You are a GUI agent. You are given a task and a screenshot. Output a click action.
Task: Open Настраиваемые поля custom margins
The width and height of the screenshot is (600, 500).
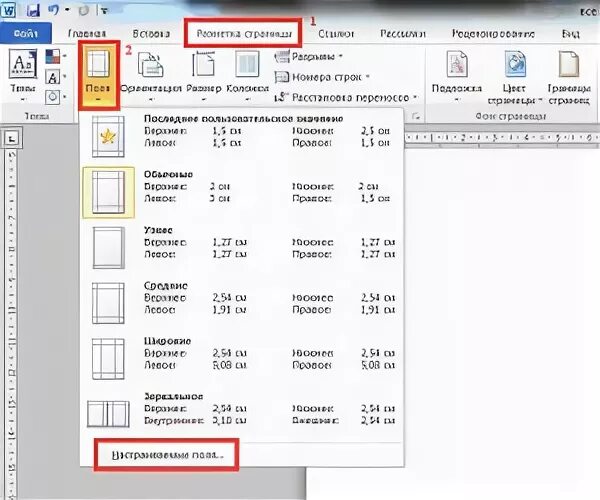(x=167, y=455)
